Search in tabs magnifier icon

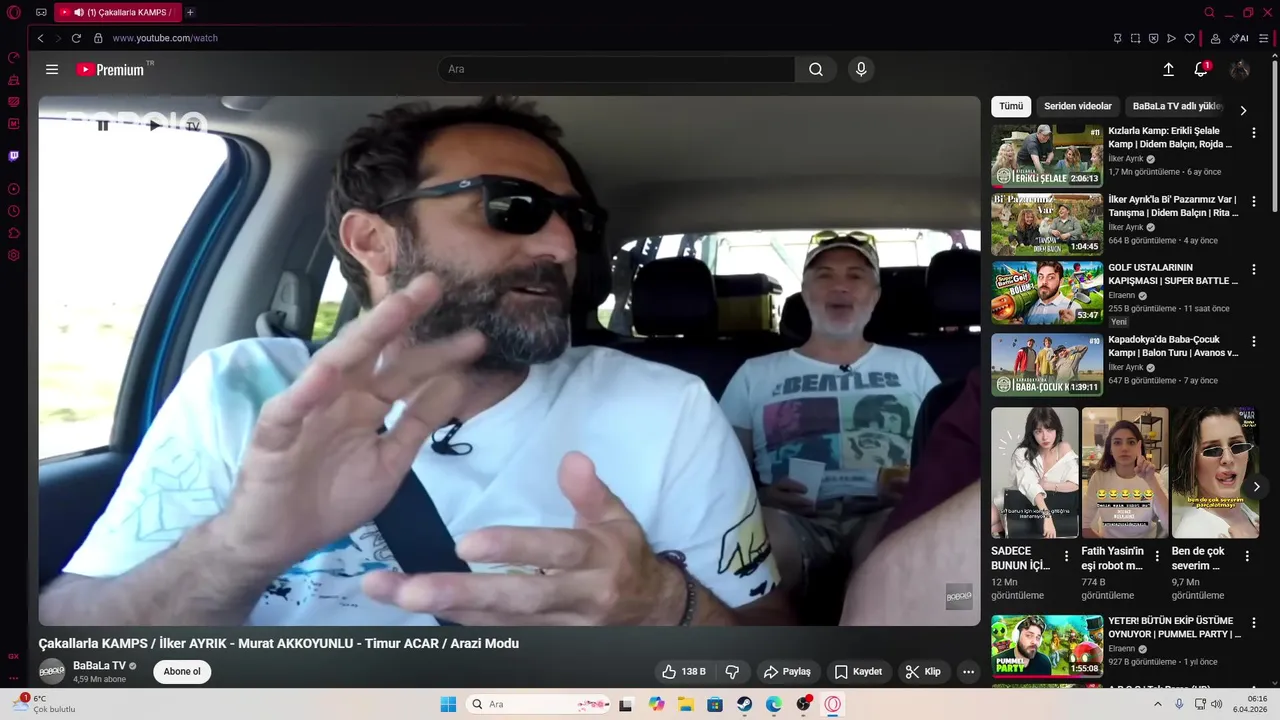point(1209,13)
